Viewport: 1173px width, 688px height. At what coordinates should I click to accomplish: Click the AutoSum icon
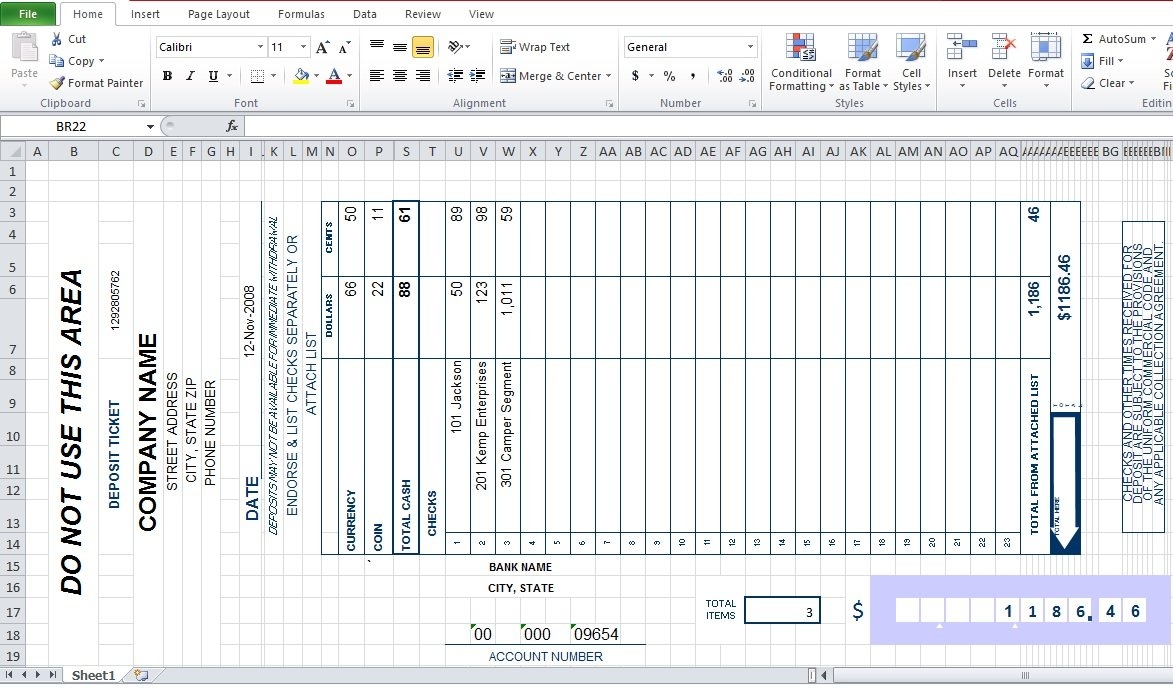click(1089, 39)
